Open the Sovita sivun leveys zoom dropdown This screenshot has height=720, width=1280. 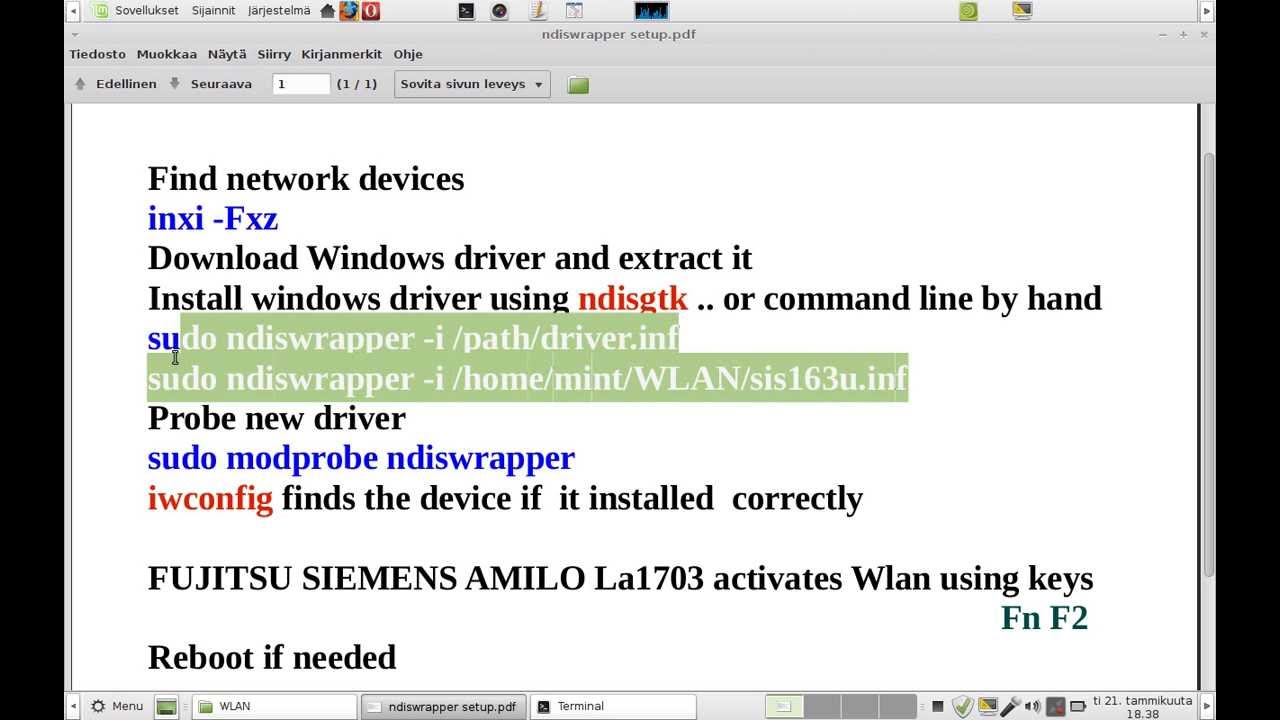coord(472,84)
